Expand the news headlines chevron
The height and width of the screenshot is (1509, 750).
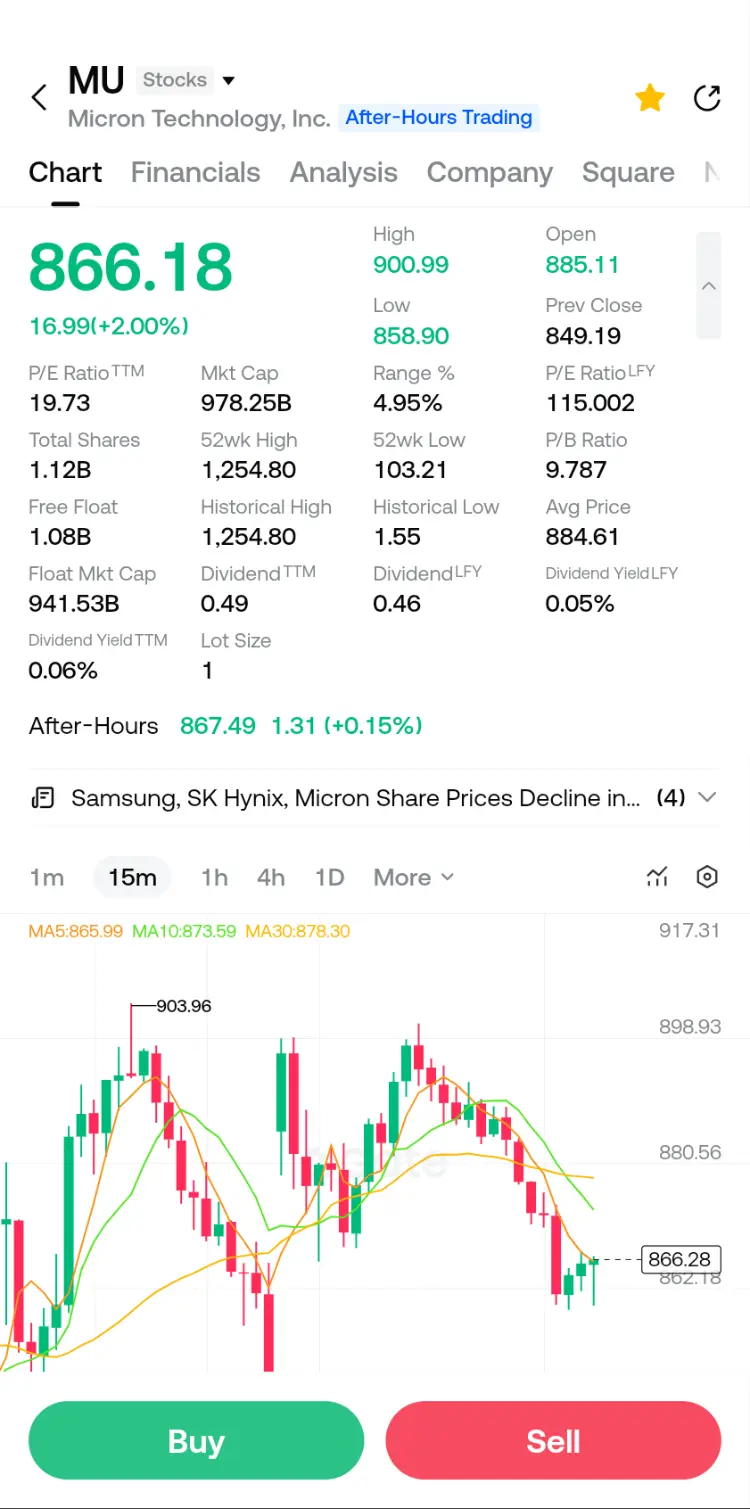(707, 798)
